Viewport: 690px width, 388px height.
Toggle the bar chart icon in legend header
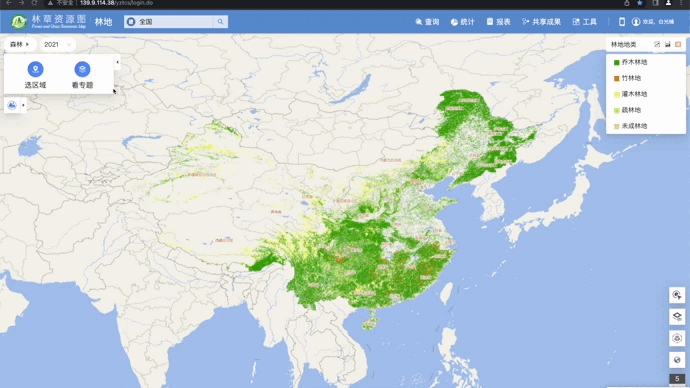point(668,44)
